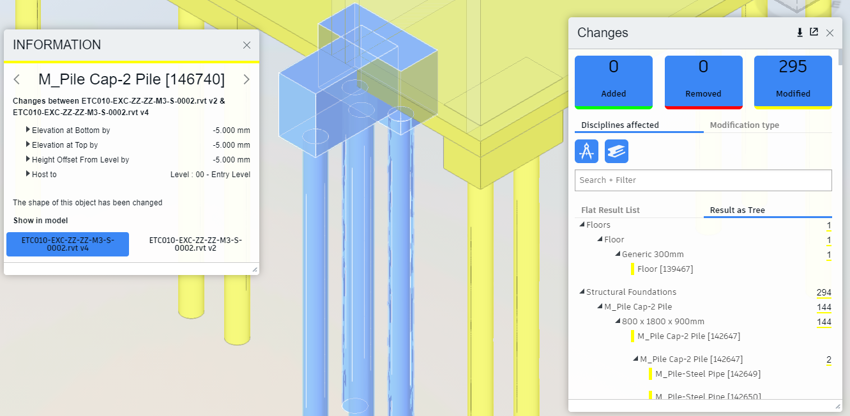Expand Elevation at Bottom by row
This screenshot has height=416, width=850.
tap(28, 130)
